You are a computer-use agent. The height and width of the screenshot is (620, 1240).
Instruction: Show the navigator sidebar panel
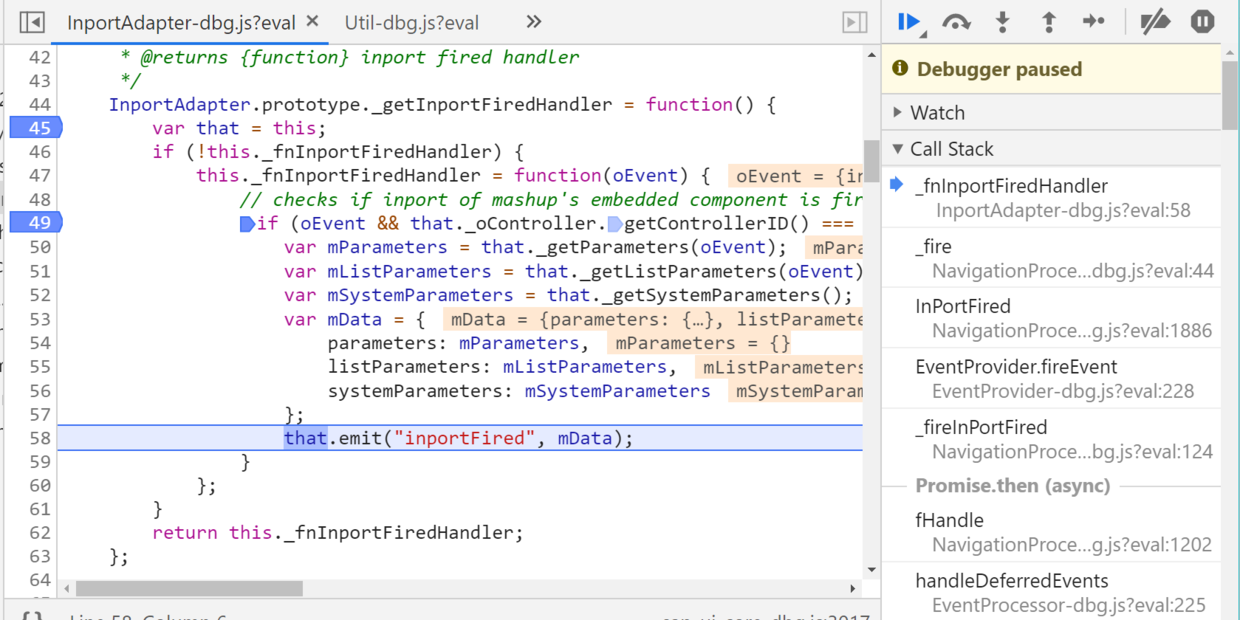pyautogui.click(x=31, y=22)
